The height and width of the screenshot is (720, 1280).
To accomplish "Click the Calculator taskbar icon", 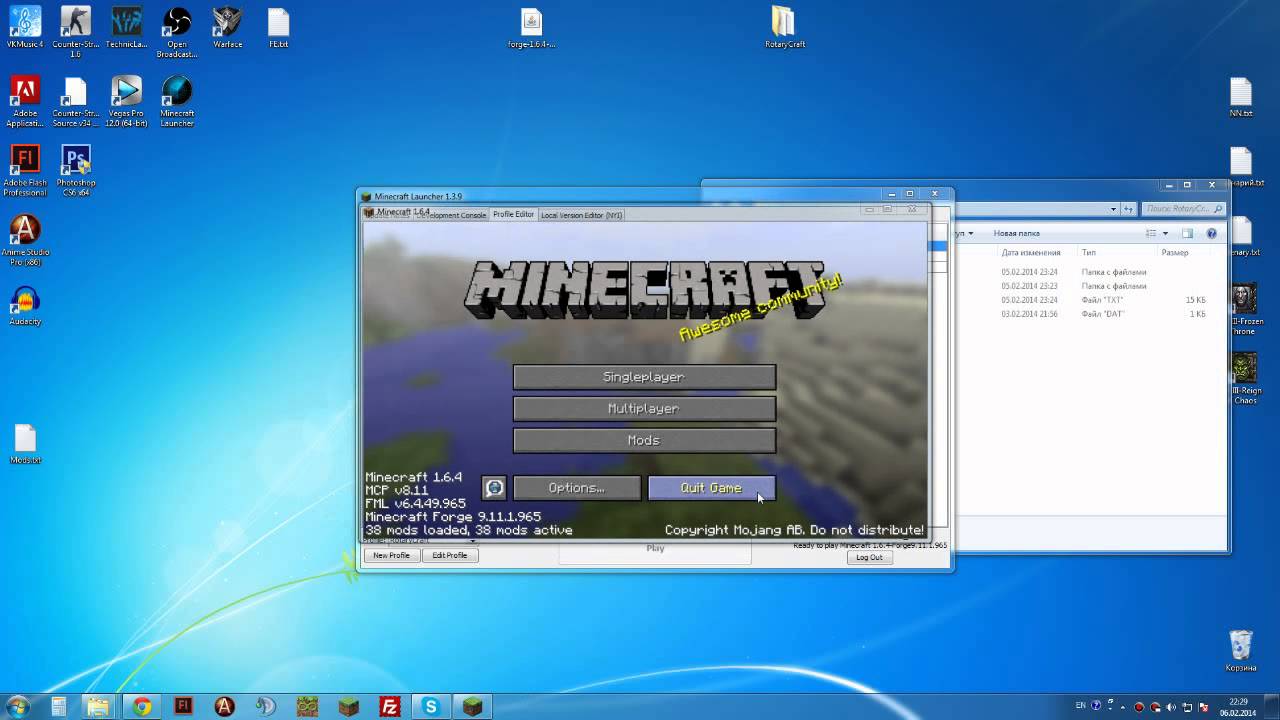I will pos(59,706).
